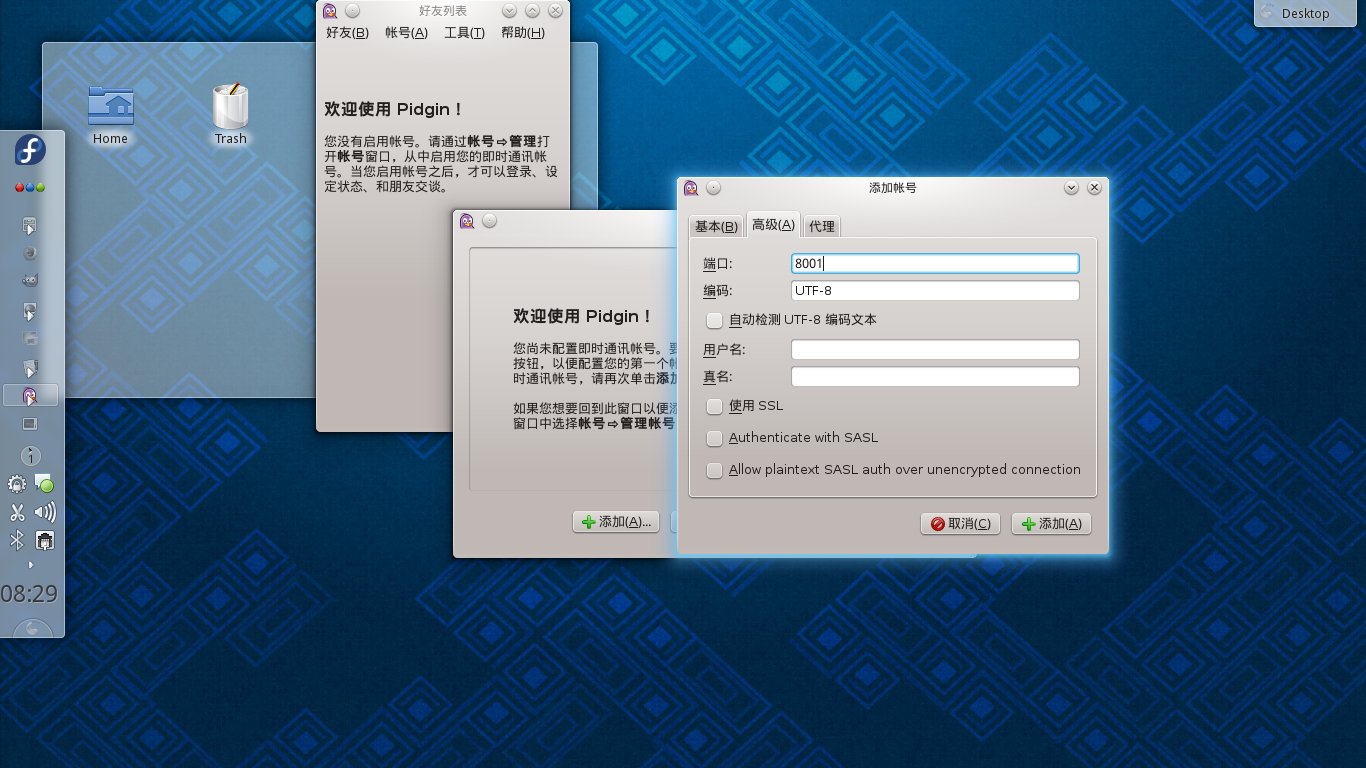Close the Add Account dialog

tap(1094, 187)
